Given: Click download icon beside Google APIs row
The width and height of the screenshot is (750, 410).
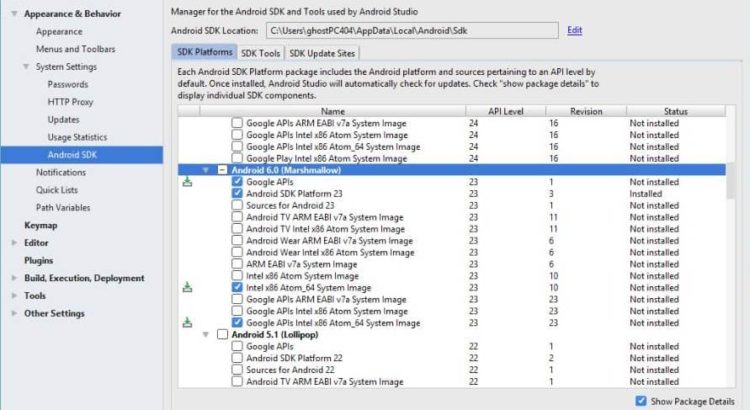Looking at the screenshot, I should [x=187, y=182].
